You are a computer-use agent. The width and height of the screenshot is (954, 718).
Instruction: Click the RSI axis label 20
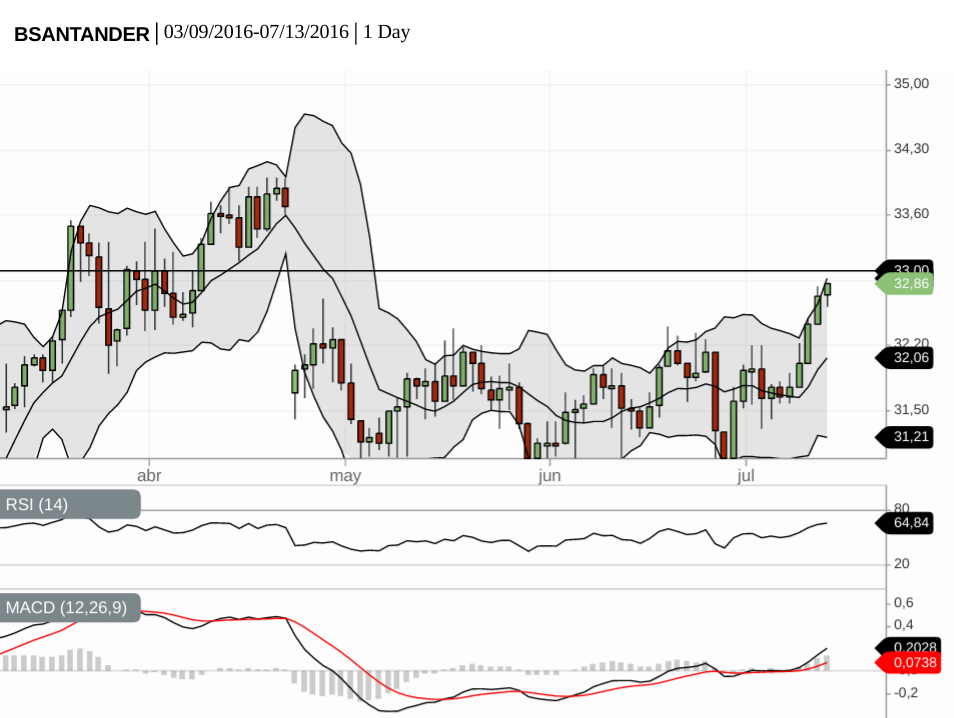click(902, 564)
